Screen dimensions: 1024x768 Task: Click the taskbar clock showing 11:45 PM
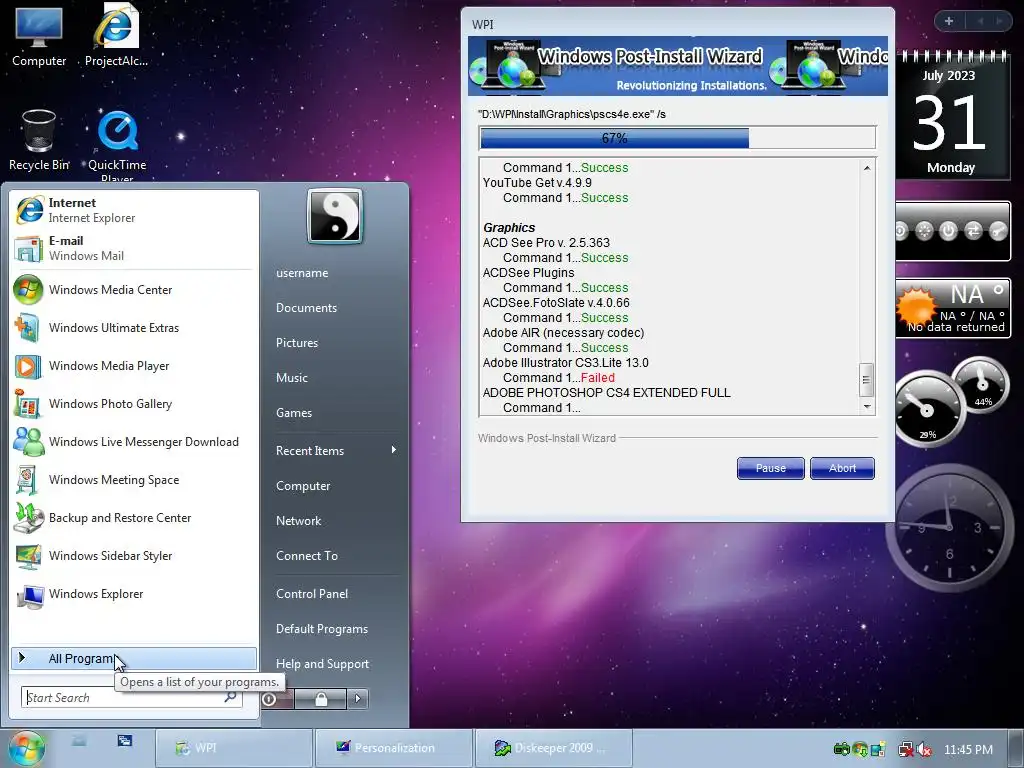click(x=968, y=750)
